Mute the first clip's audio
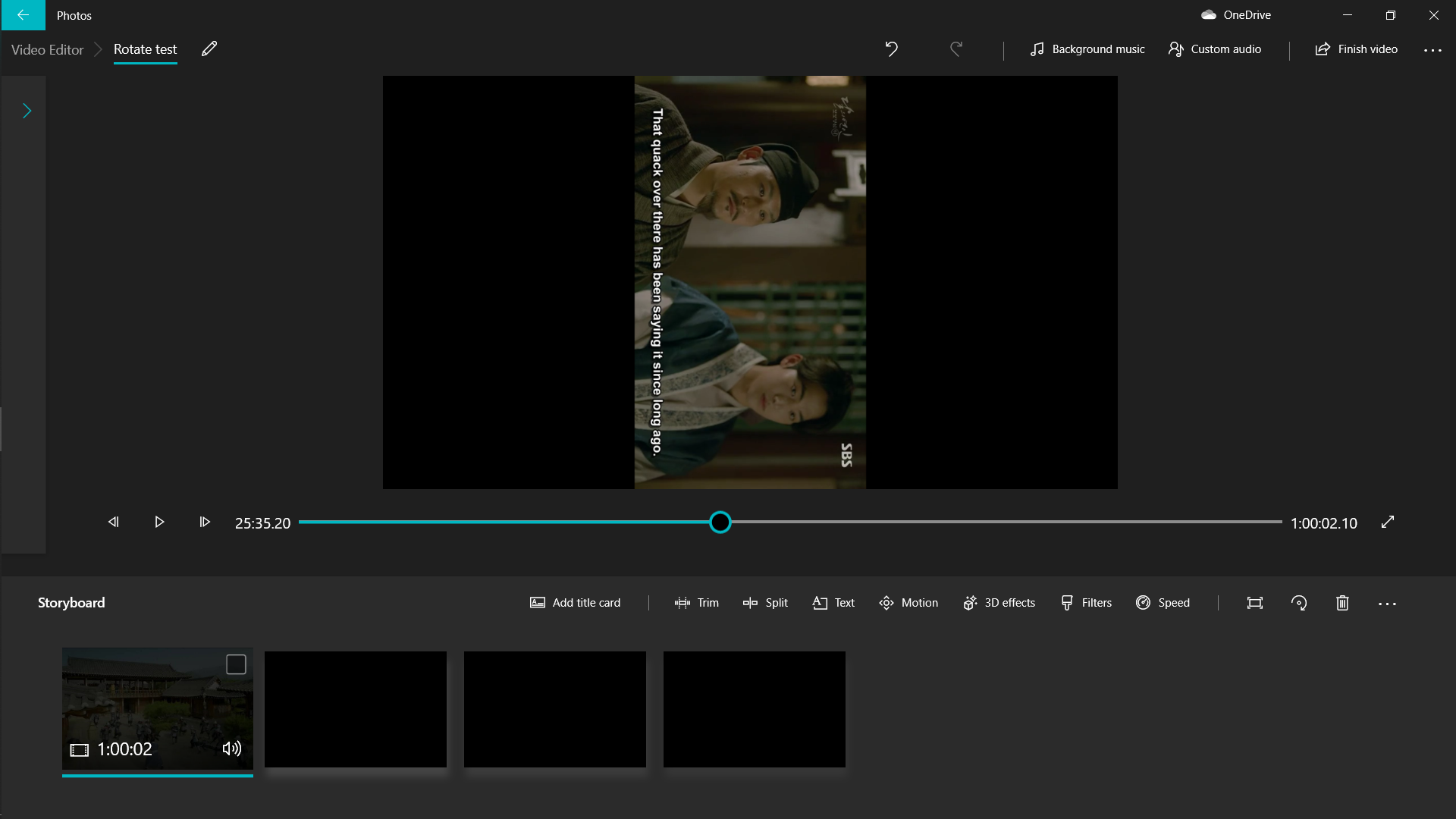This screenshot has width=1456, height=819. (x=232, y=748)
